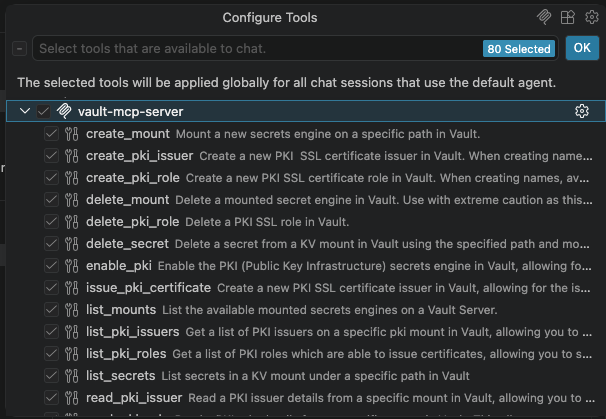Viewport: 606px width, 419px height.
Task: Click the MCP server icon in title bar
Action: tap(545, 17)
